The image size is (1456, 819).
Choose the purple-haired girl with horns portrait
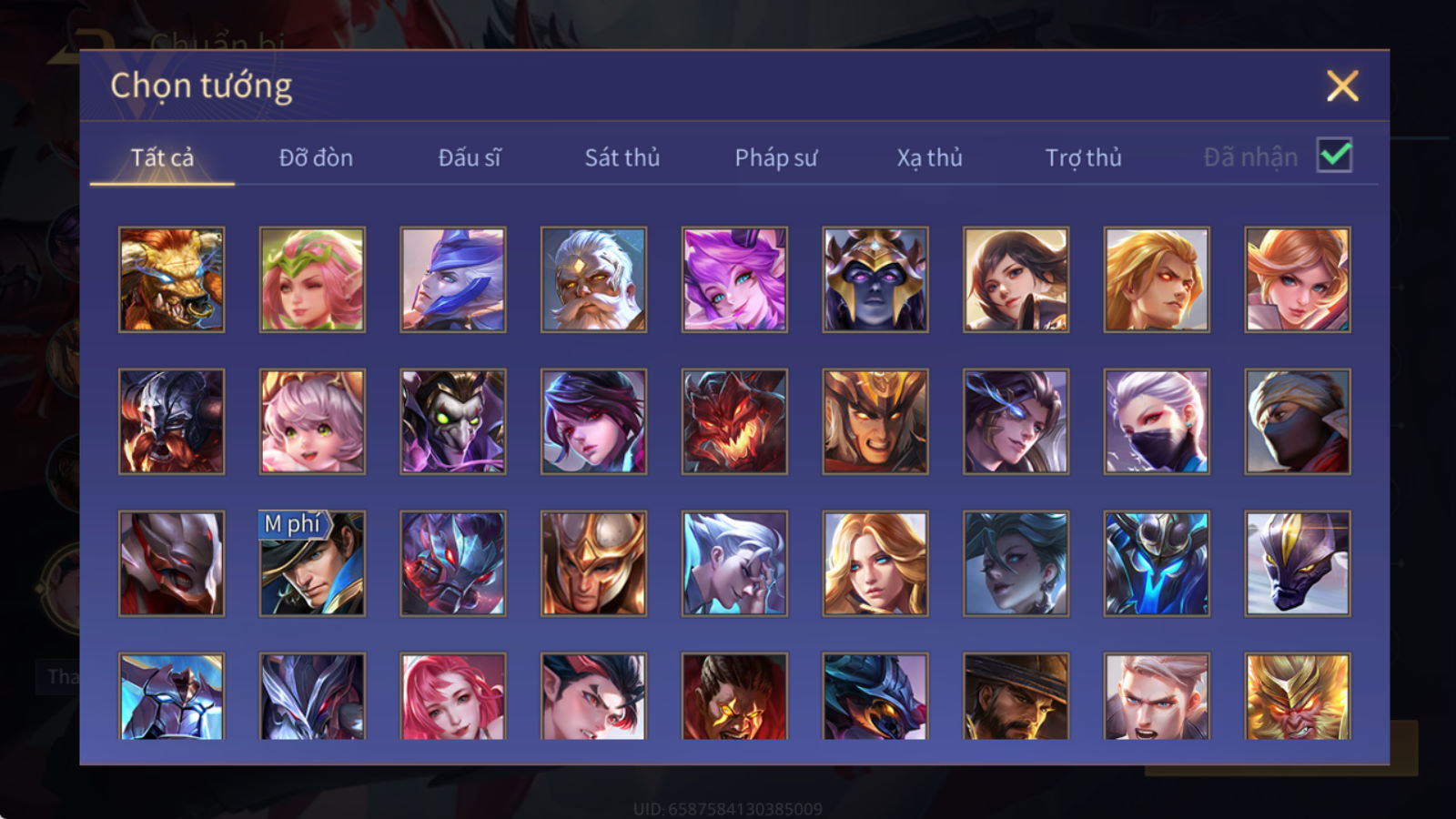pyautogui.click(x=734, y=279)
